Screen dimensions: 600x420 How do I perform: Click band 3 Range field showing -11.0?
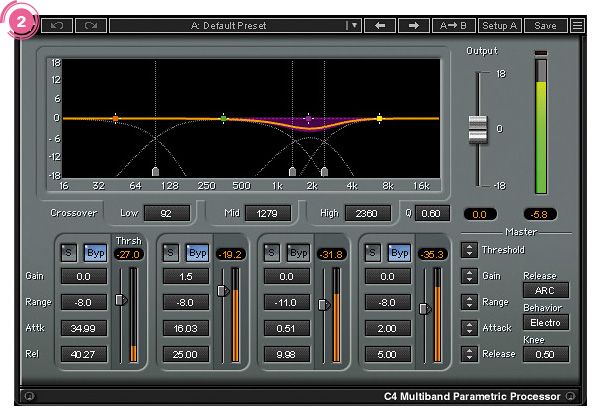coord(287,302)
